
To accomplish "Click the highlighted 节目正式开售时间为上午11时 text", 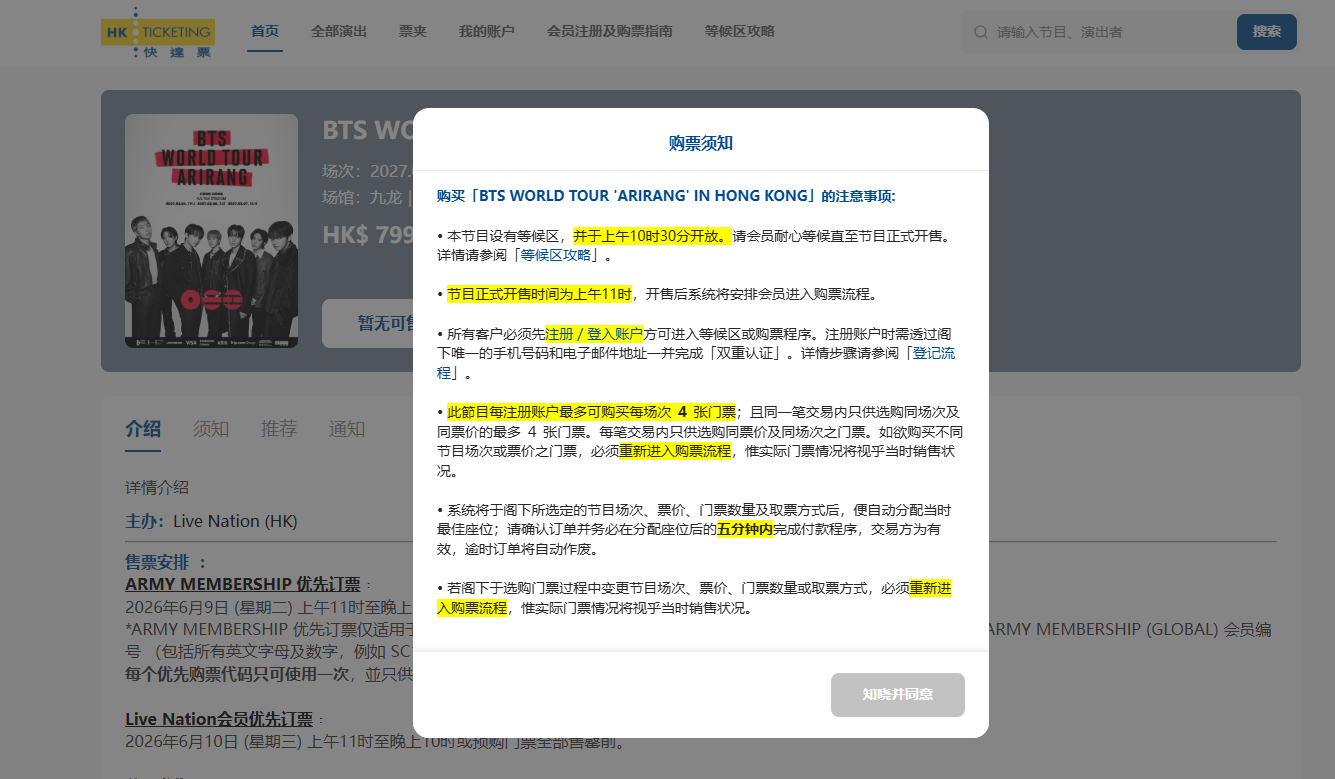I will (540, 294).
